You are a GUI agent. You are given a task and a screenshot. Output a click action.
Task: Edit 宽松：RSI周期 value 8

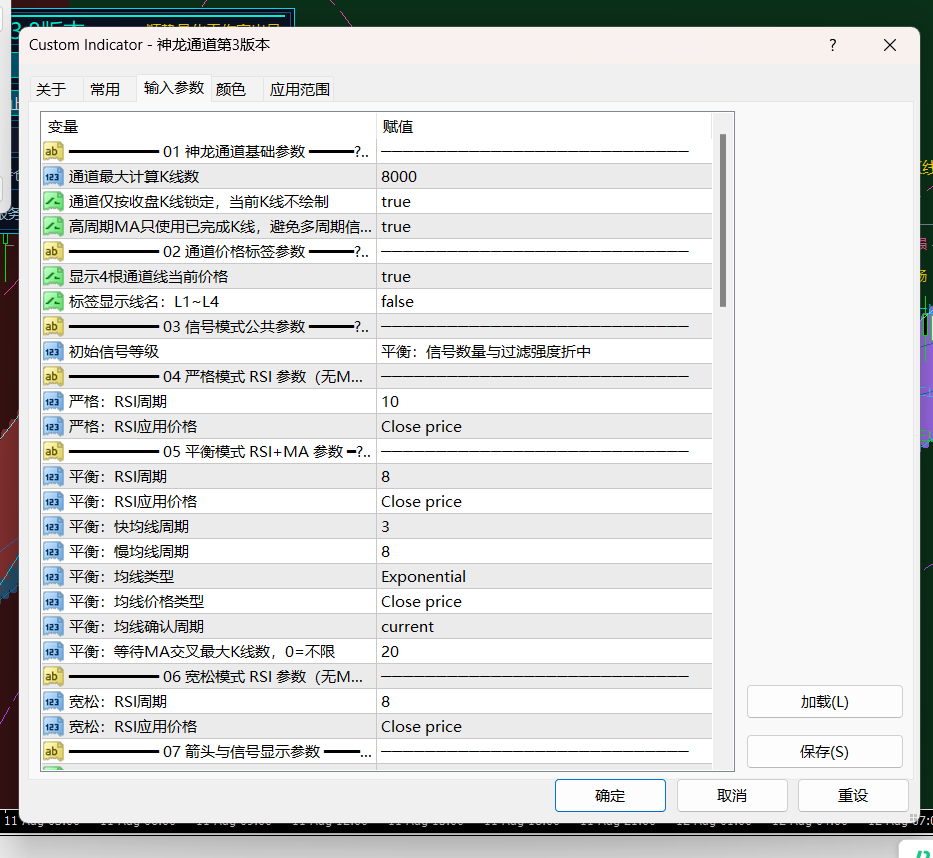544,702
